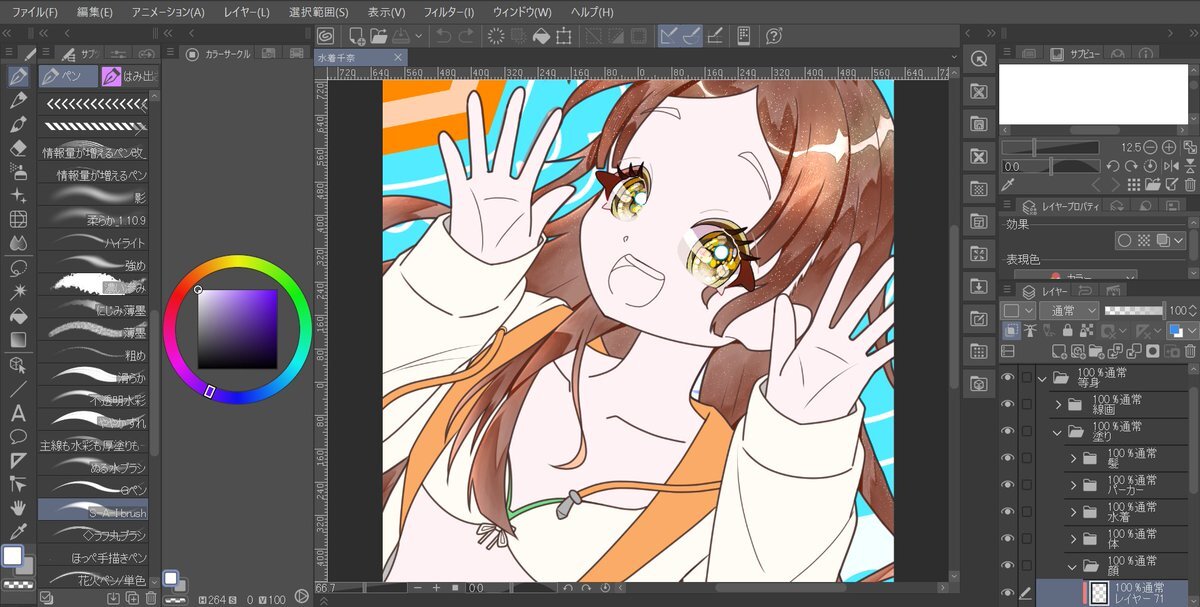Check the box beside the 水着 folder
This screenshot has height=607, width=1200.
tap(1027, 512)
